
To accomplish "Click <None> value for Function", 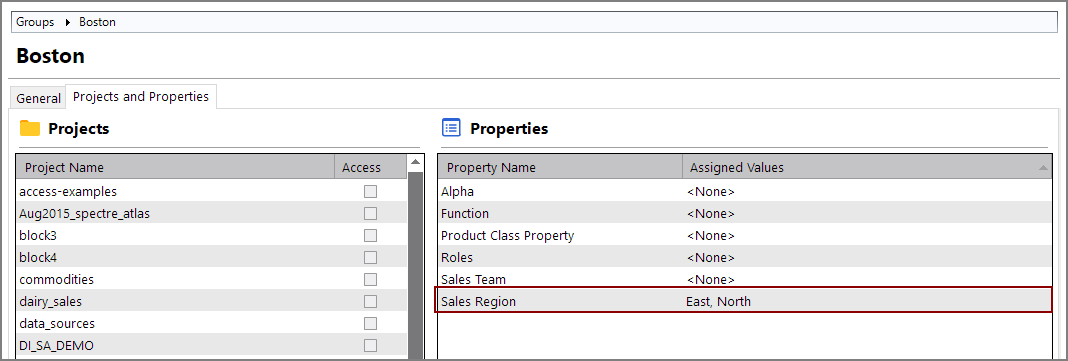I will (711, 214).
